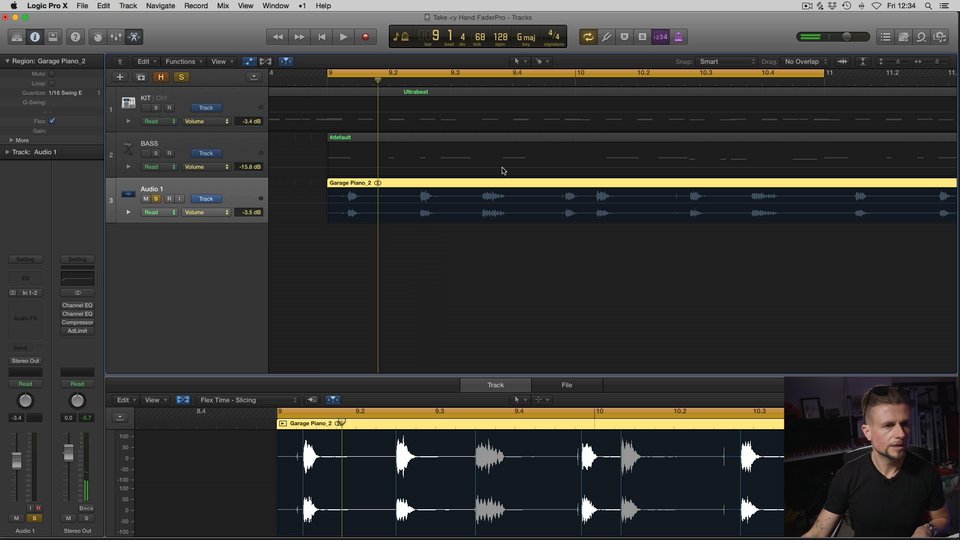Click Track button on BASS track
Image resolution: width=960 pixels, height=540 pixels.
206,153
